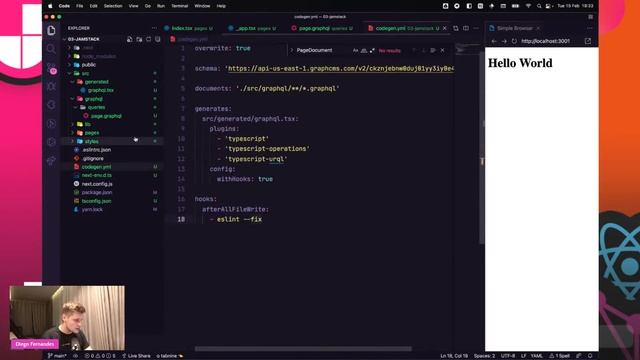Switch to _app.tsx tab
The height and width of the screenshot is (360, 640).
point(252,28)
